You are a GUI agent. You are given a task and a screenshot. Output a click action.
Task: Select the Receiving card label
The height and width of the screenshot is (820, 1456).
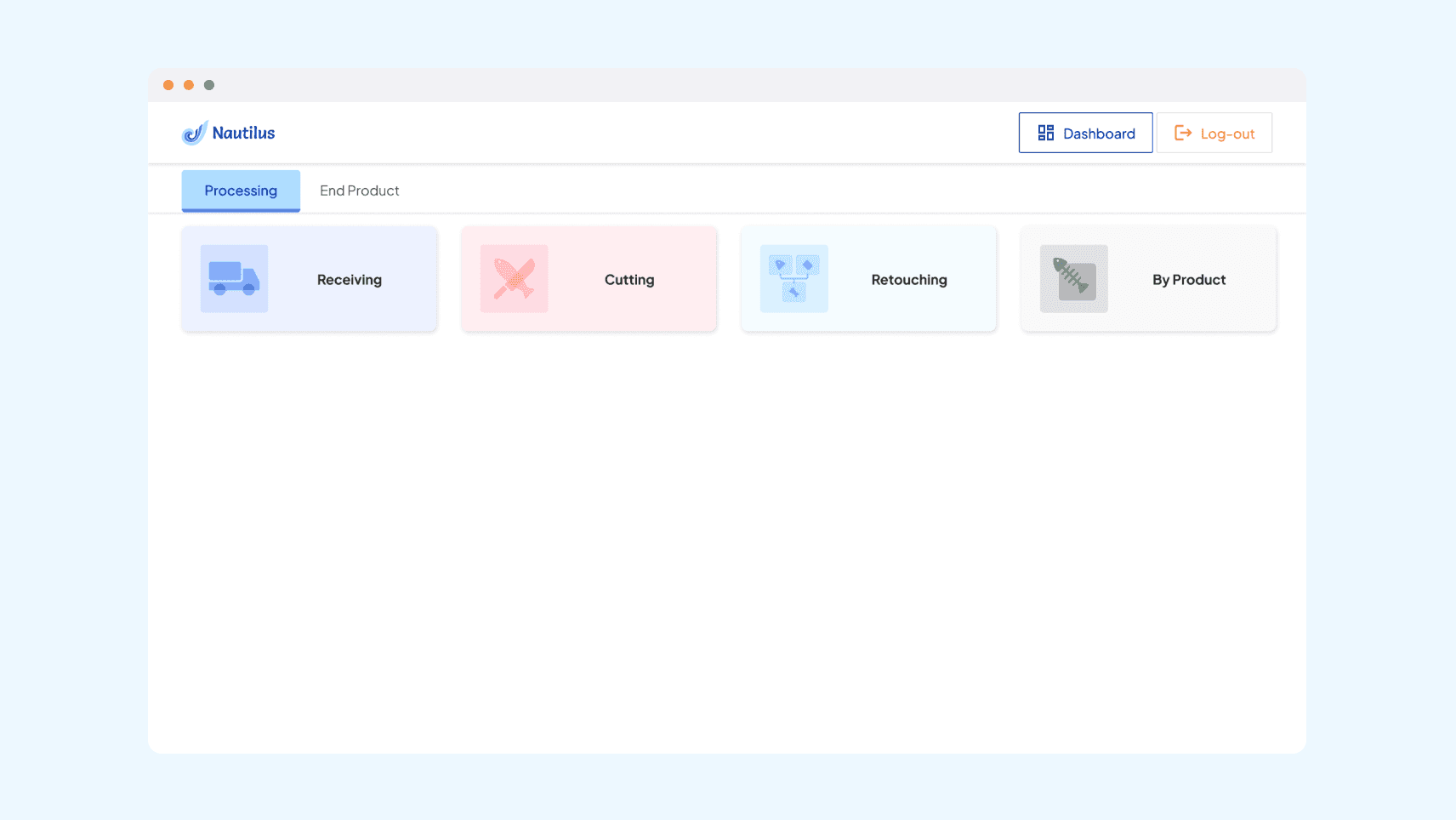tap(350, 280)
